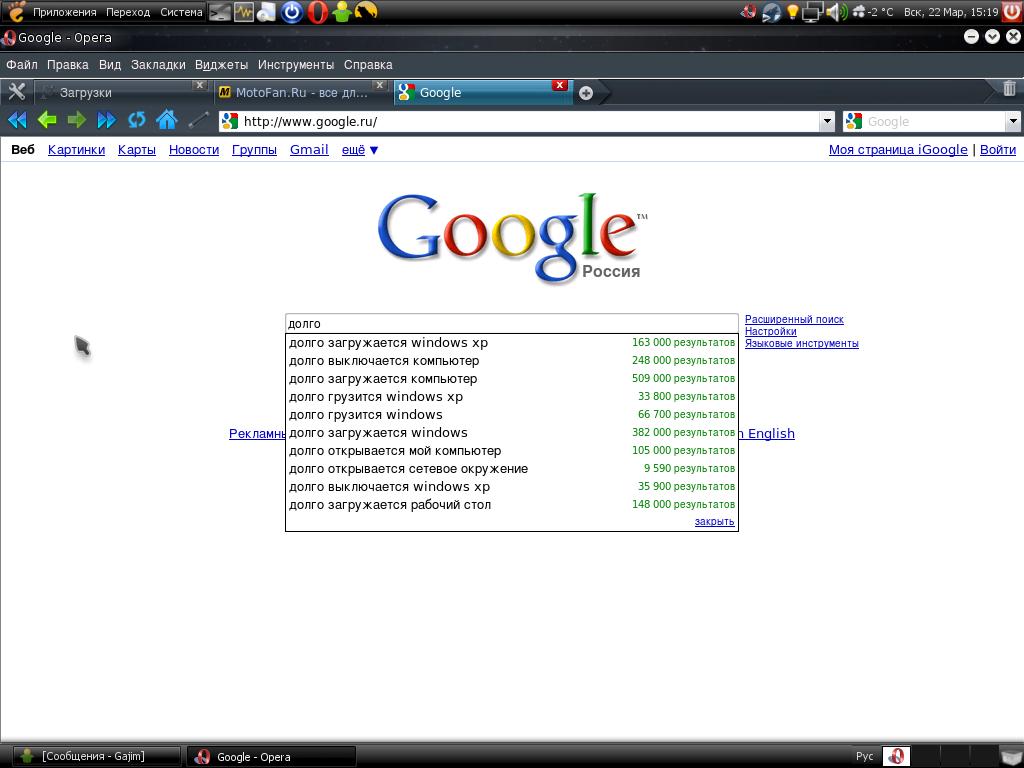Click the weather applet showing -2 °C
The height and width of the screenshot is (768, 1024).
[x=873, y=12]
